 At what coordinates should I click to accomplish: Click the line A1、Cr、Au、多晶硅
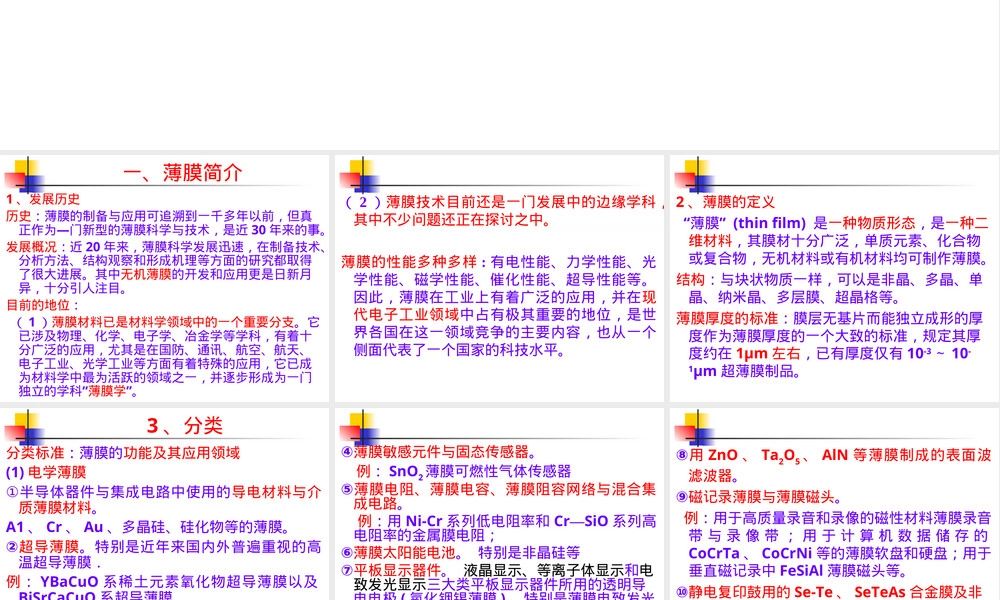150,527
